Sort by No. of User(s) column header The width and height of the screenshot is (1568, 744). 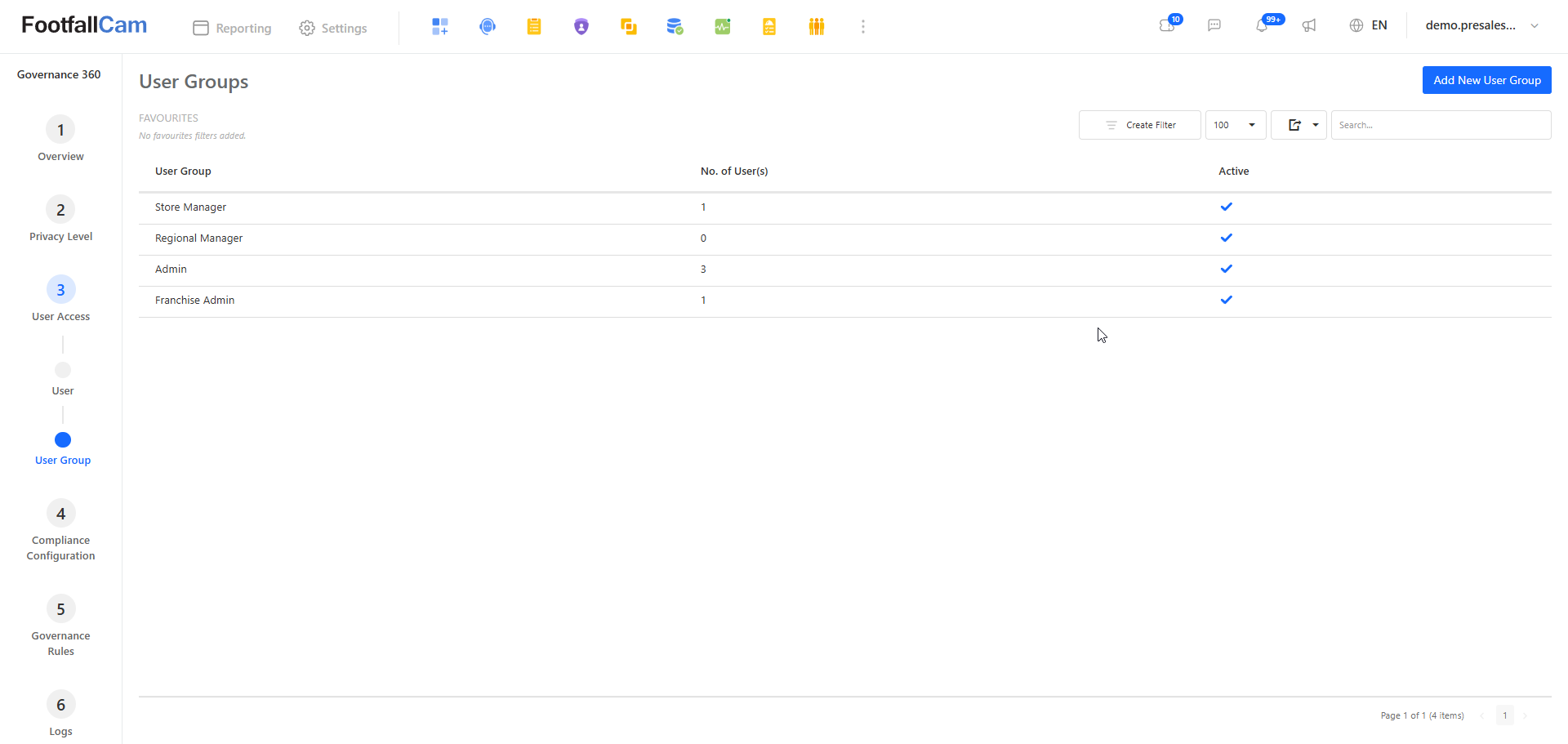[734, 171]
